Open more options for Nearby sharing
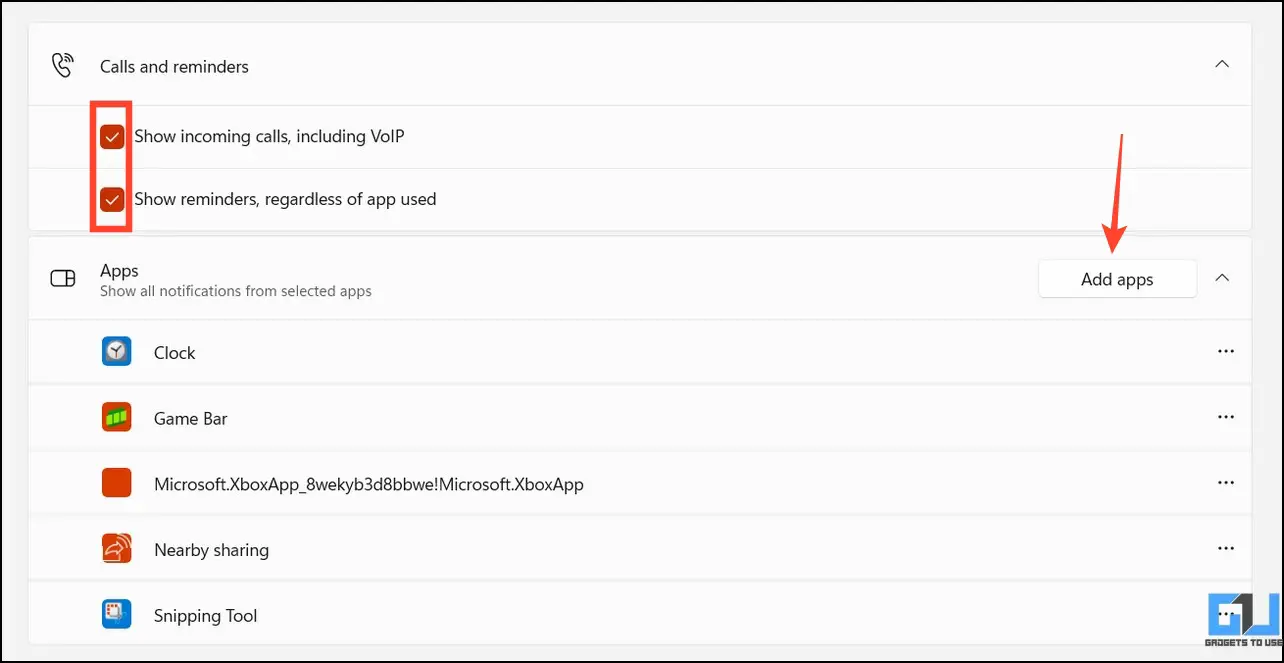1284x663 pixels. (1226, 549)
